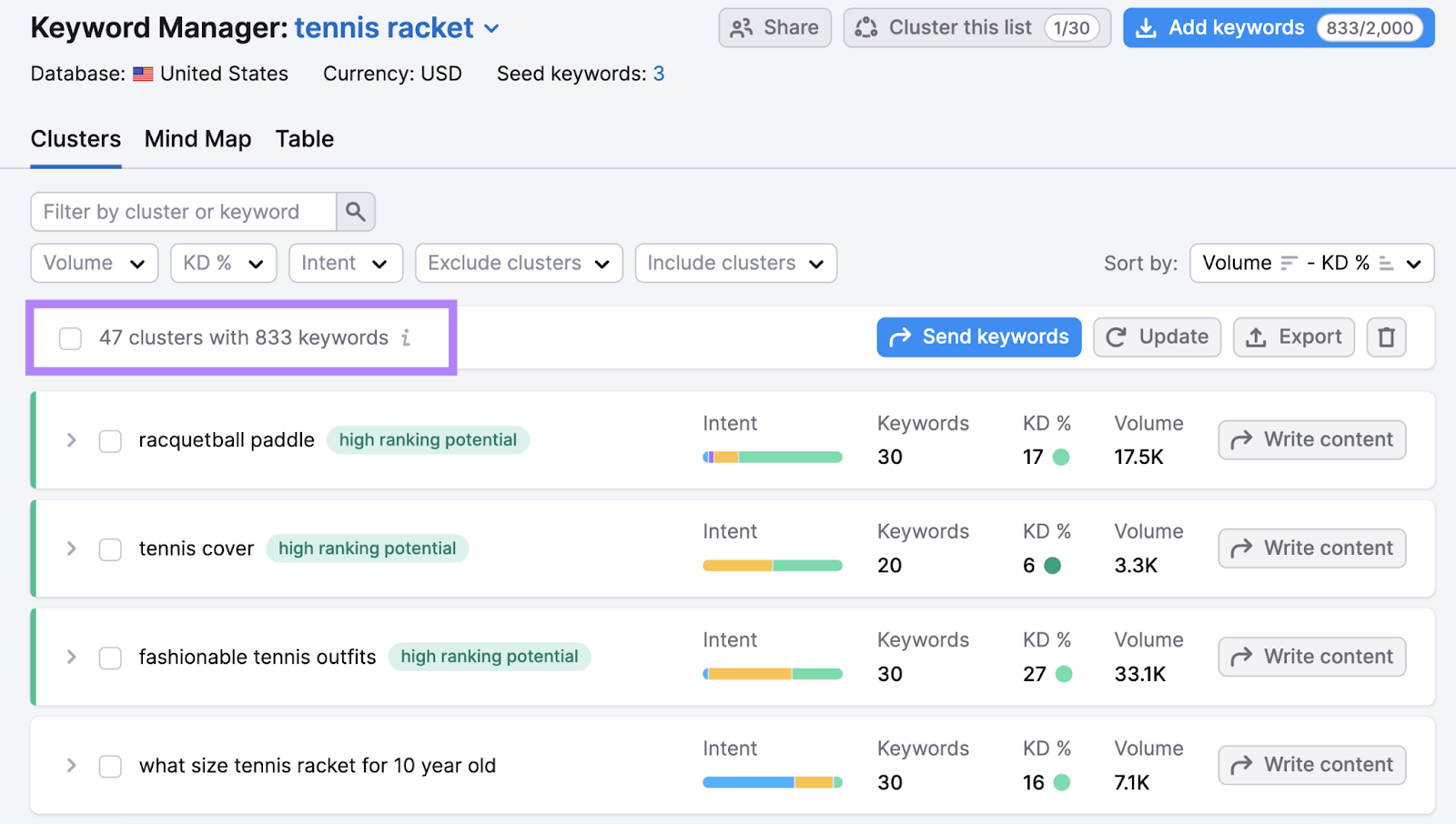Expand the fashionable tennis outfits cluster
This screenshot has height=824, width=1456.
tap(70, 657)
